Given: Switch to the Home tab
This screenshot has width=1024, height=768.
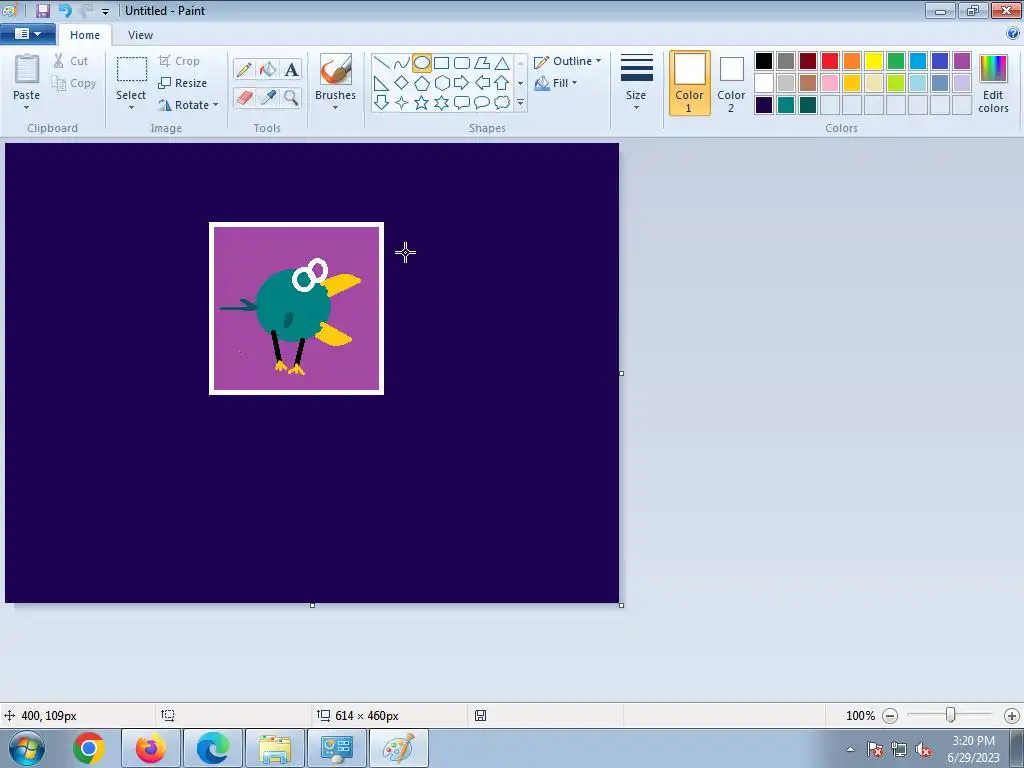Looking at the screenshot, I should click(x=85, y=35).
